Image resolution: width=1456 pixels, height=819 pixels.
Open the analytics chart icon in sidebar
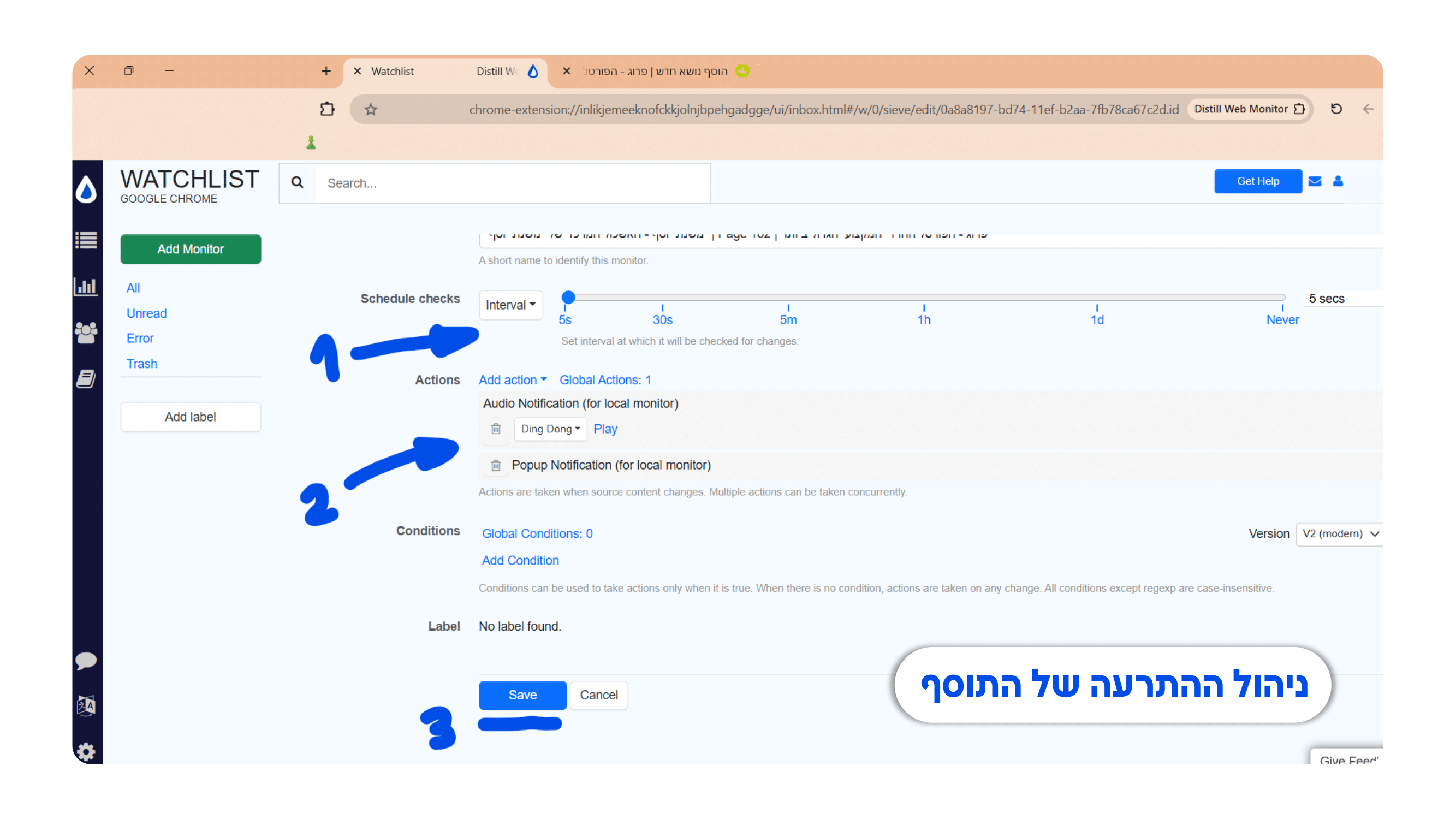coord(87,287)
